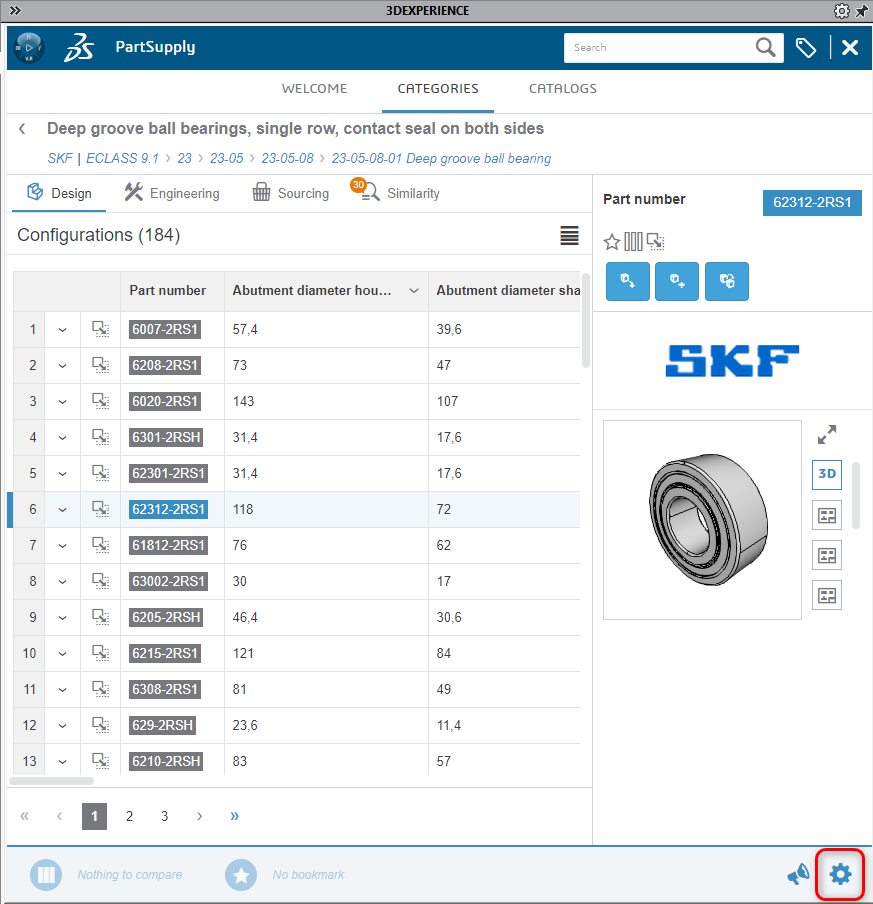The image size is (873, 904).
Task: Open the settings gear in bottom bar
Action: click(x=840, y=874)
